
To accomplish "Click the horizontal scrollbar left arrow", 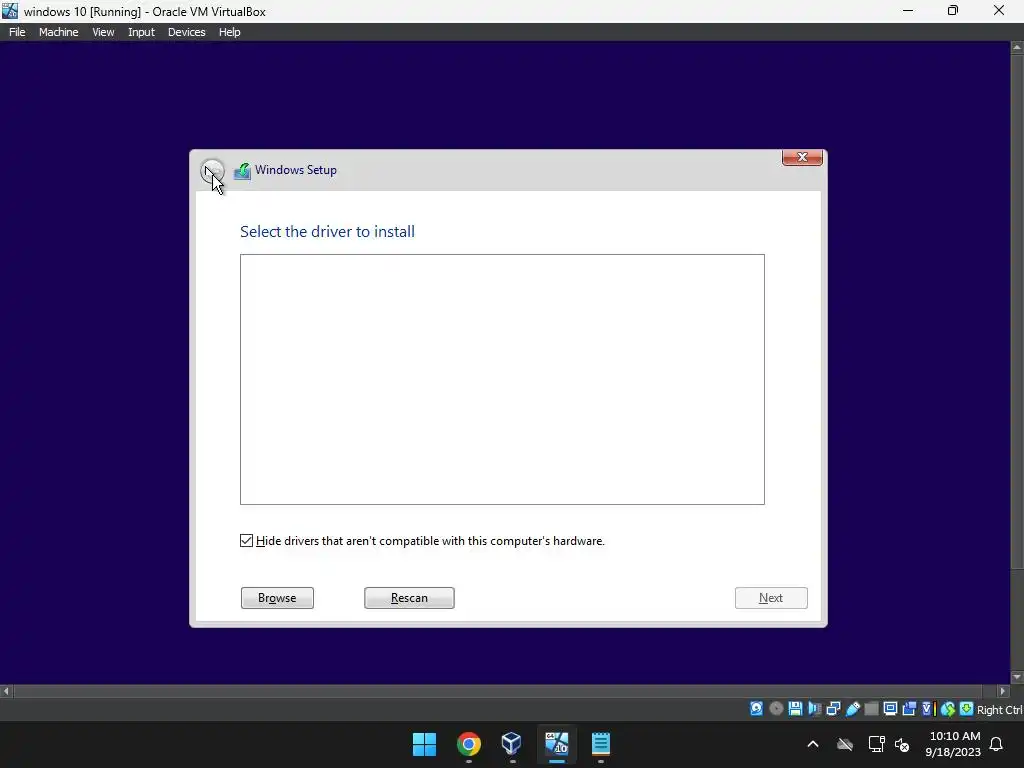I will (x=6, y=690).
